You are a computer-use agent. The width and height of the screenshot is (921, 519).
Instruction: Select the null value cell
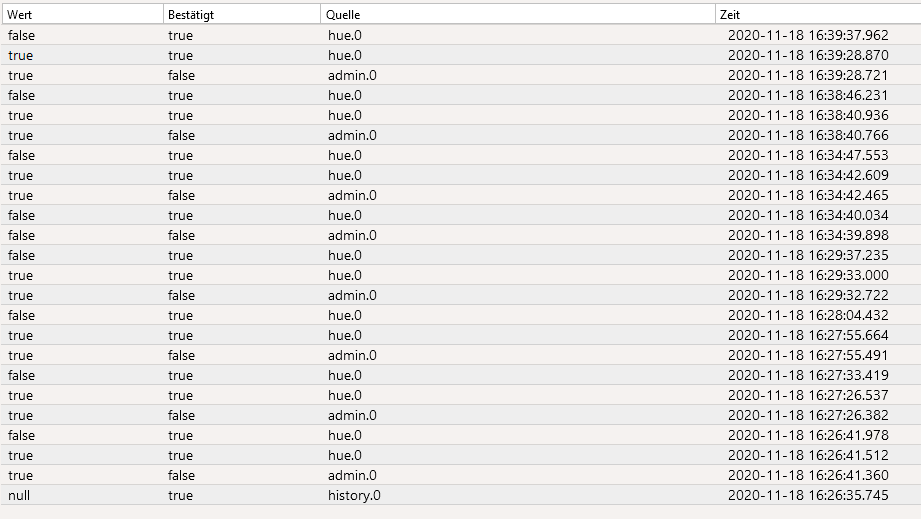coord(19,495)
